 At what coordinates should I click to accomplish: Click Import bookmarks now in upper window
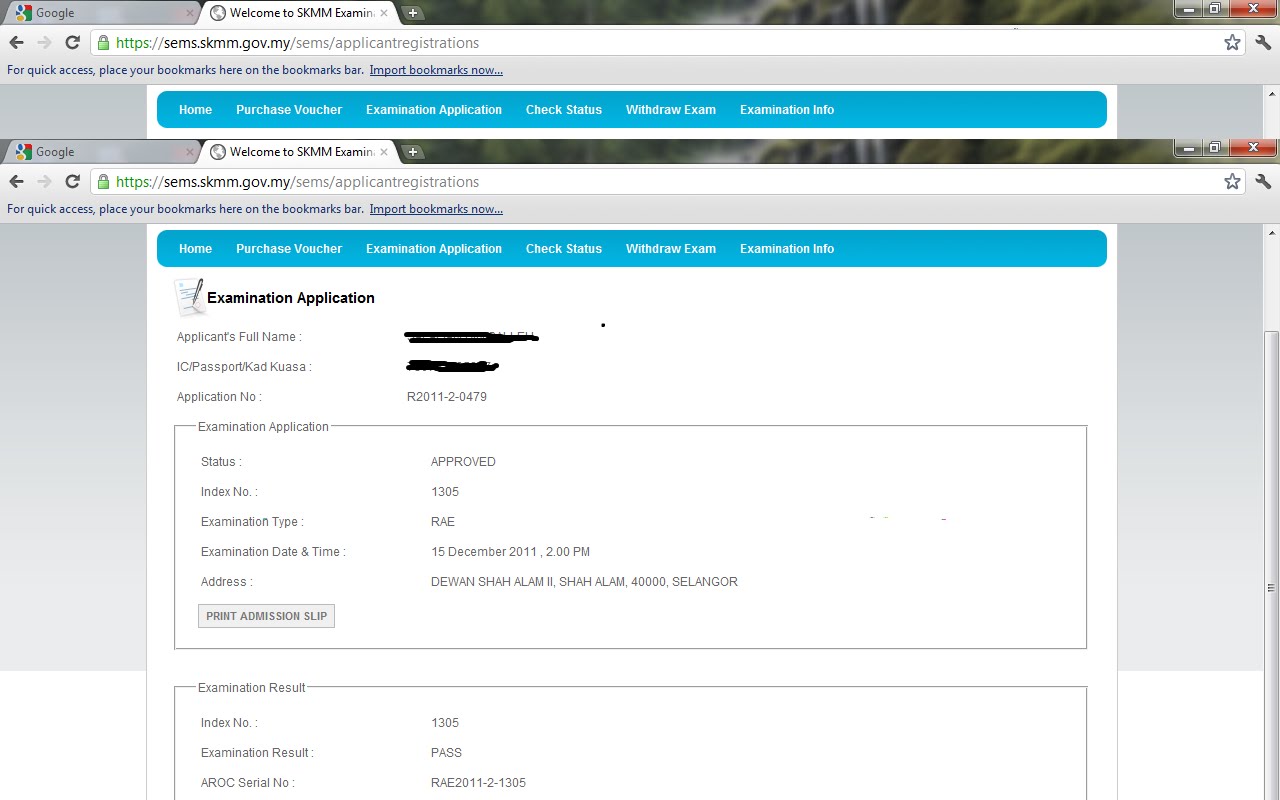tap(436, 70)
